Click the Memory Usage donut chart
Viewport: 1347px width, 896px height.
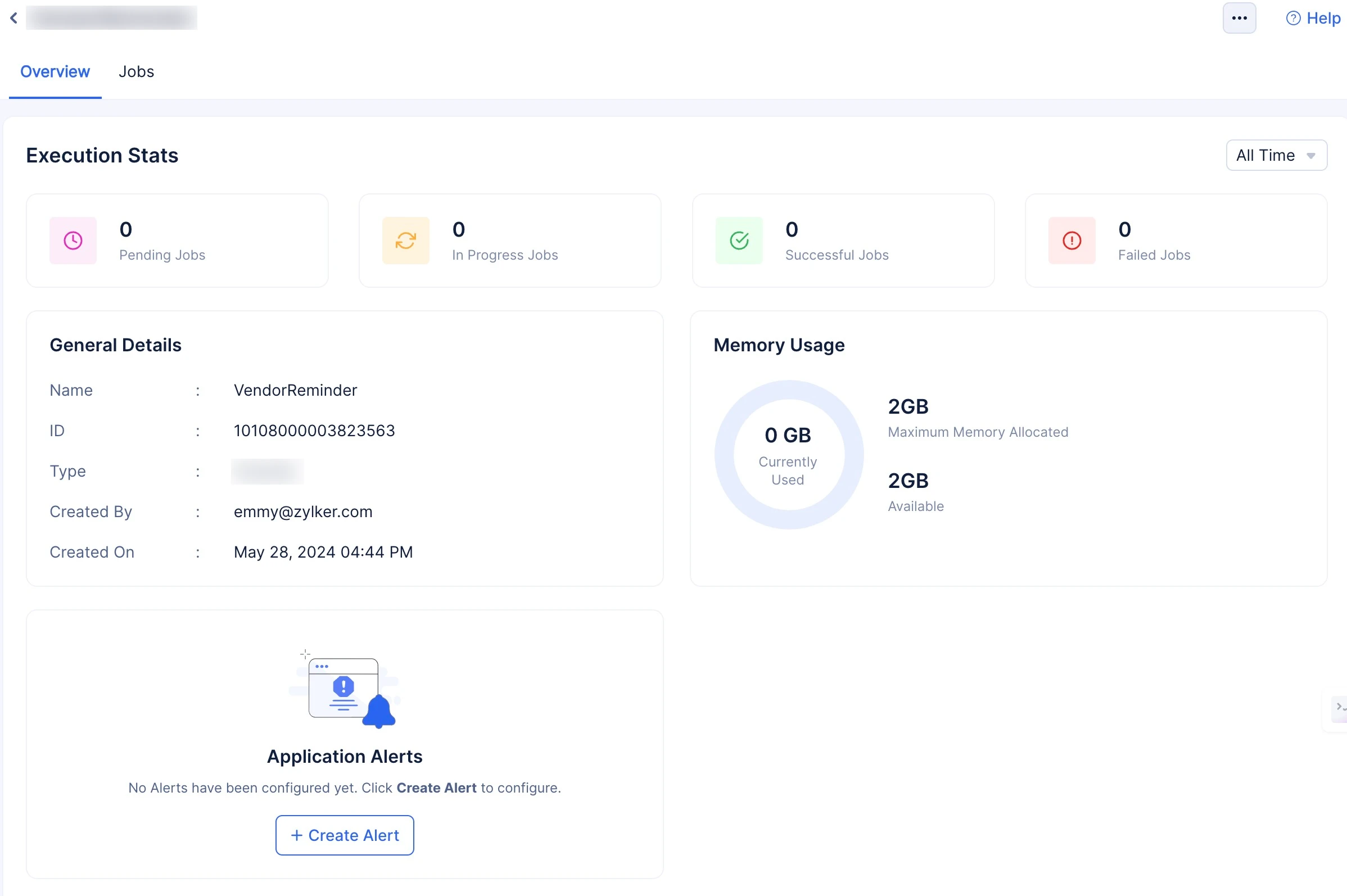pyautogui.click(x=789, y=455)
